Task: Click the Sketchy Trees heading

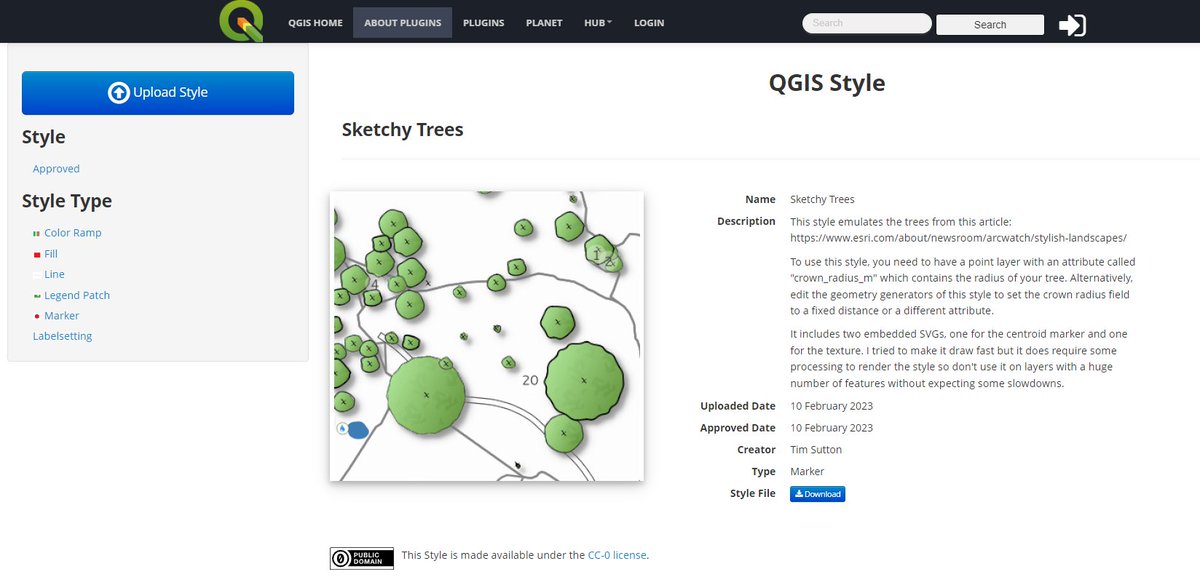Action: click(x=403, y=129)
